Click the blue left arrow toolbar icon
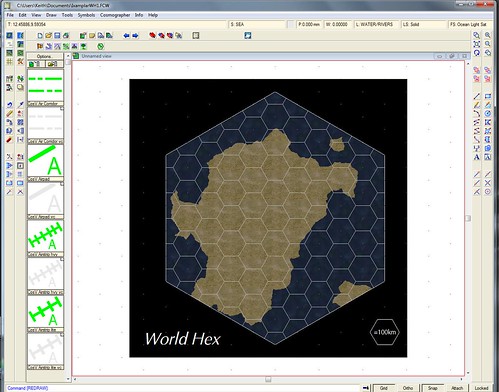The image size is (499, 392). [x=126, y=35]
